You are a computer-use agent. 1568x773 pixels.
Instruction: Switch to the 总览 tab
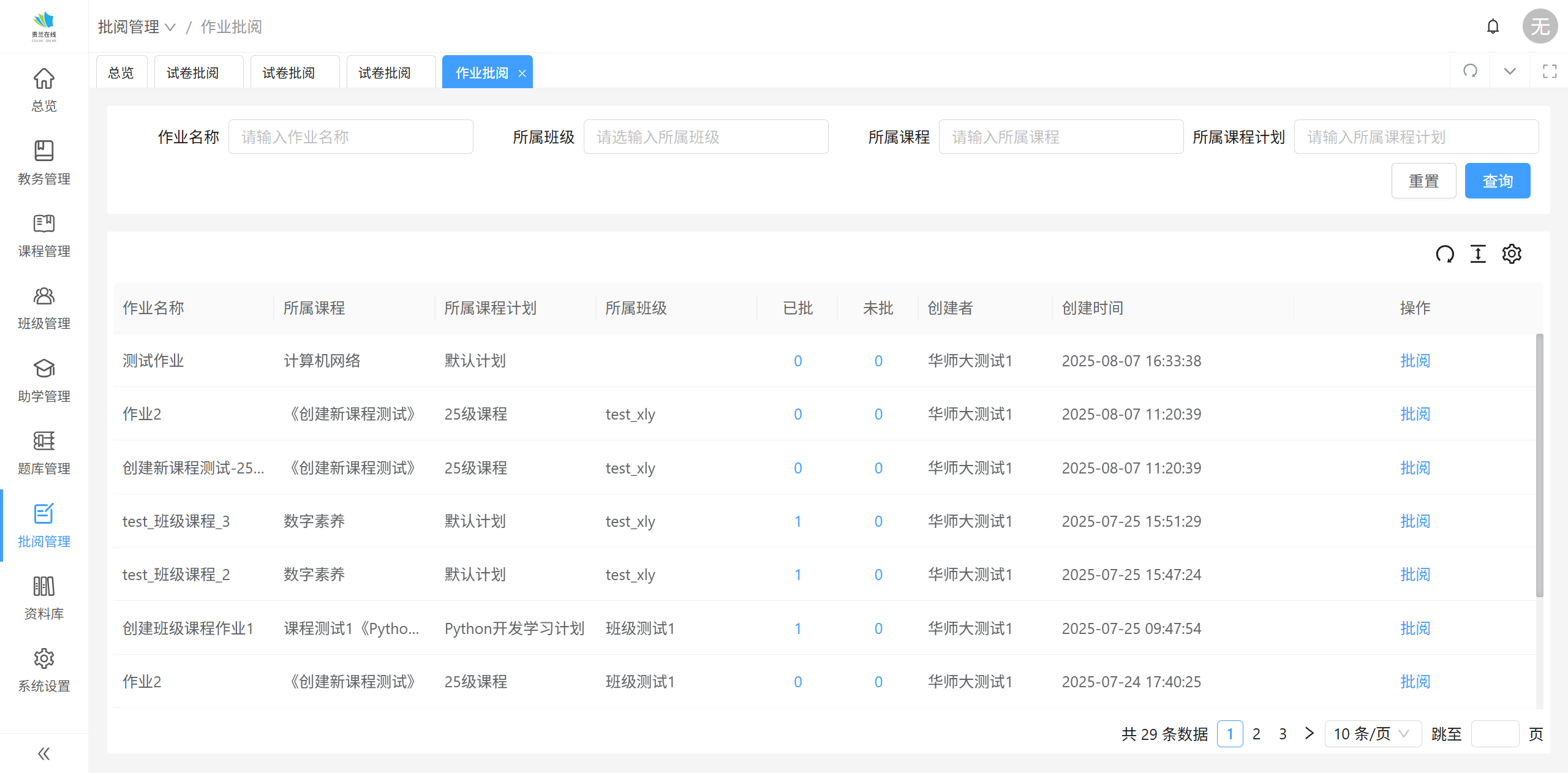(121, 73)
